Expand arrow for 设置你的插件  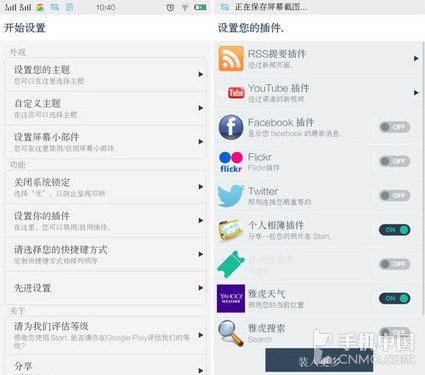pos(201,220)
